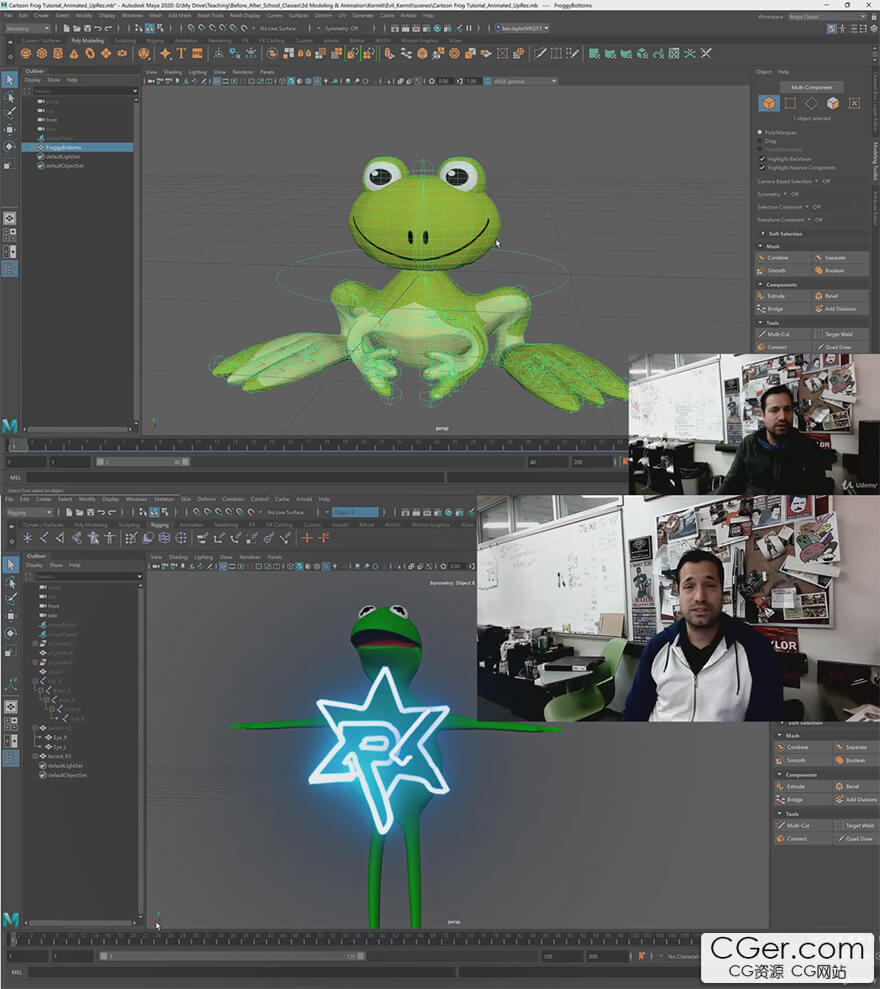This screenshot has width=880, height=989.
Task: Expand the Soft Selection section
Action: point(763,233)
